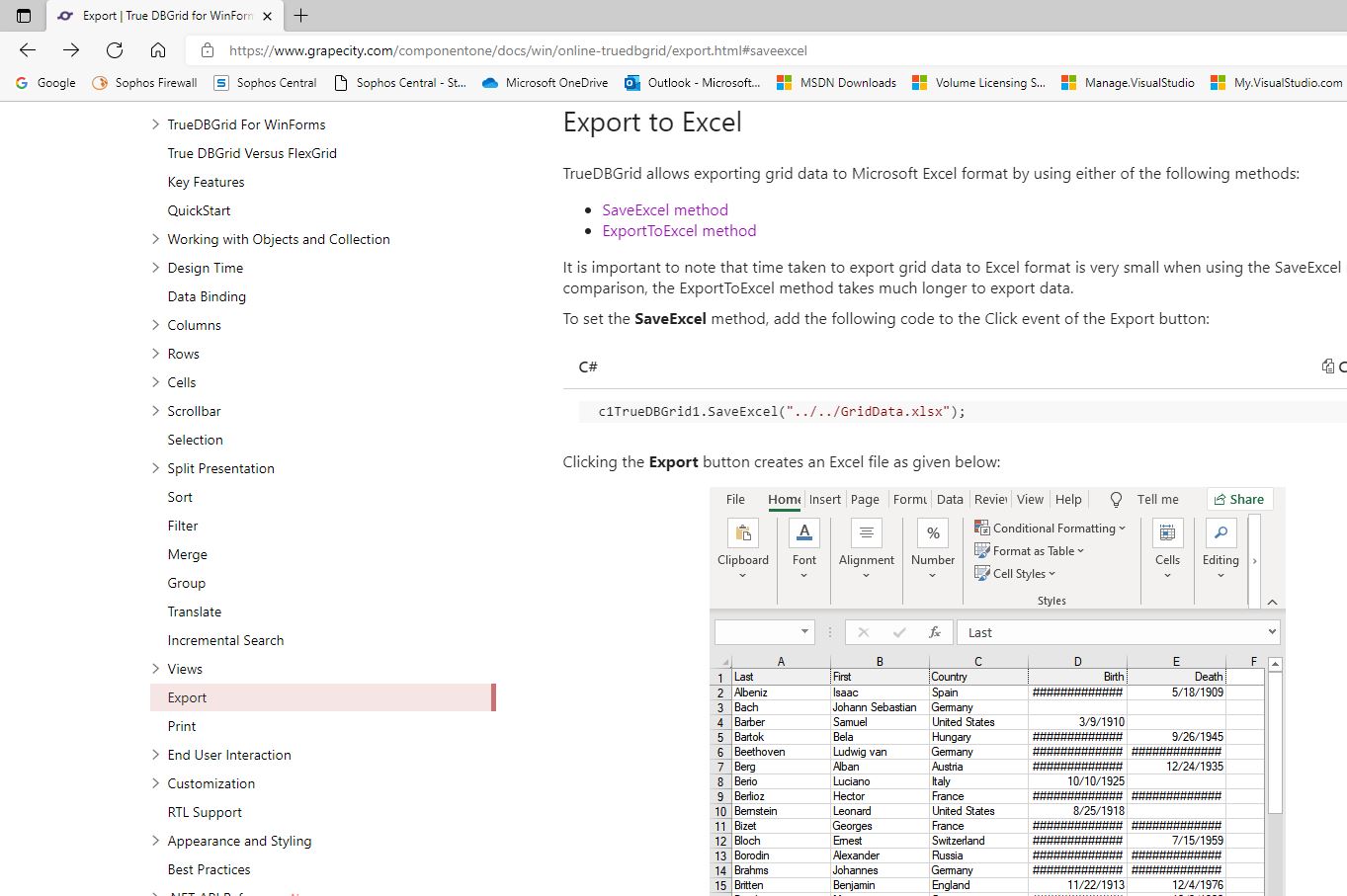Open a new browser tab with plus icon

click(301, 16)
